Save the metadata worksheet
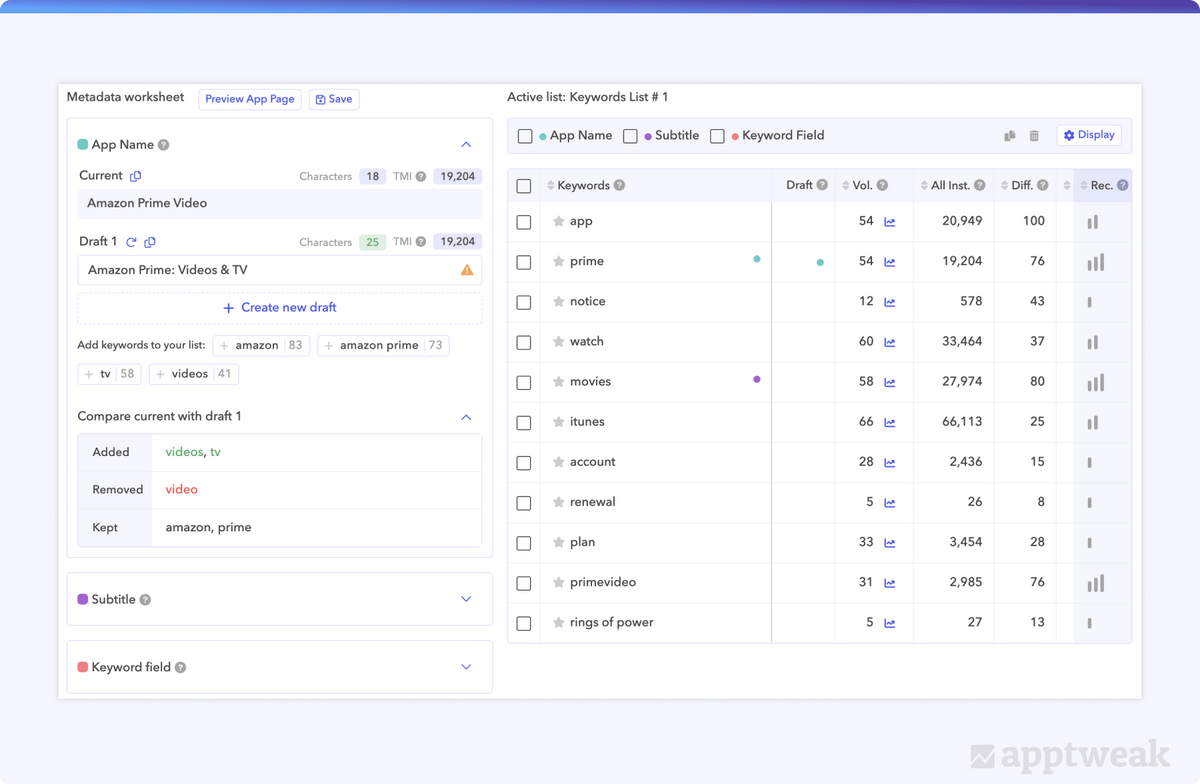 [334, 99]
